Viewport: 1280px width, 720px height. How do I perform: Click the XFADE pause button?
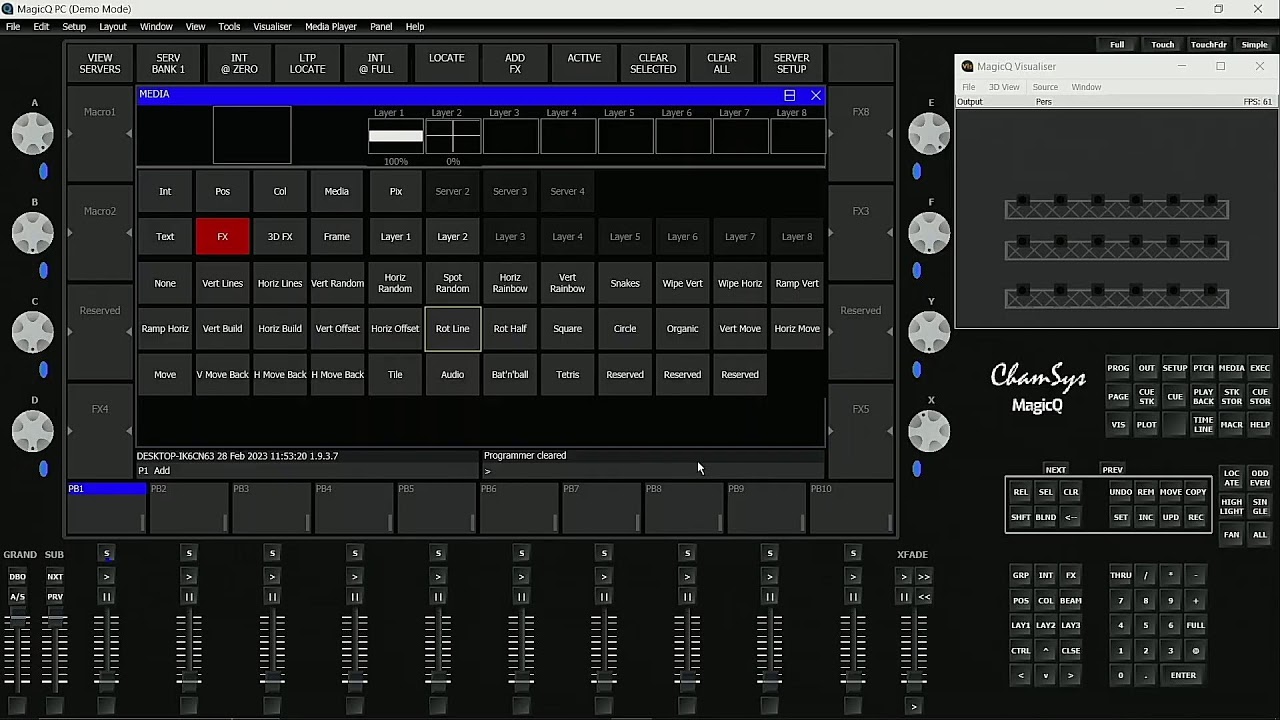pyautogui.click(x=904, y=597)
